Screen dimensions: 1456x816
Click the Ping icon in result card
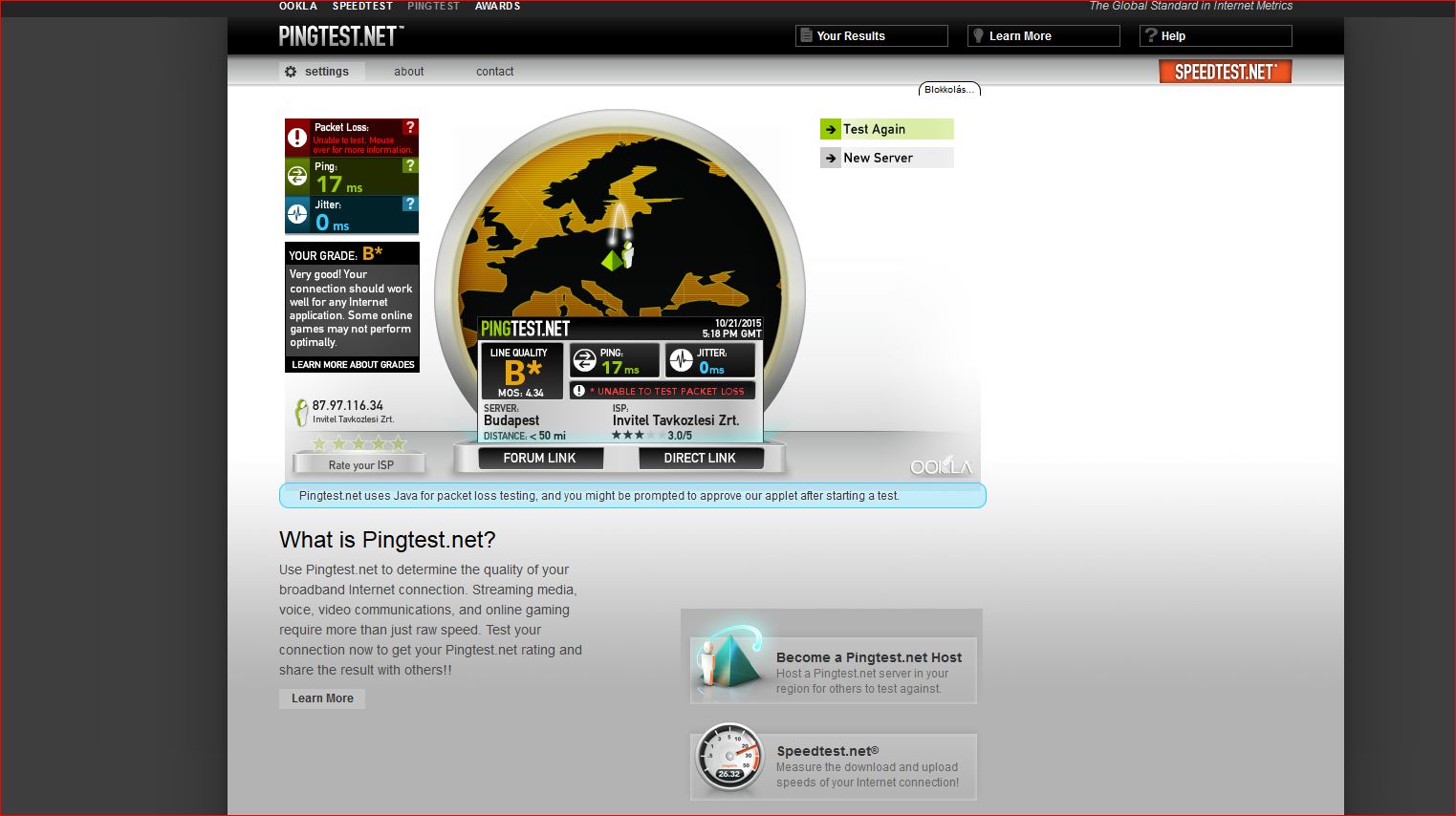(584, 361)
